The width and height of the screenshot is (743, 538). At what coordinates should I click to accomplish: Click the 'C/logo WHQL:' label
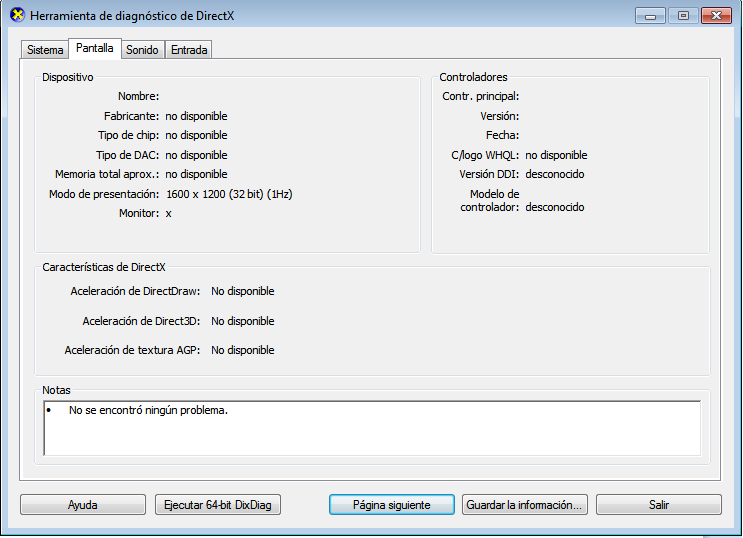click(x=485, y=155)
